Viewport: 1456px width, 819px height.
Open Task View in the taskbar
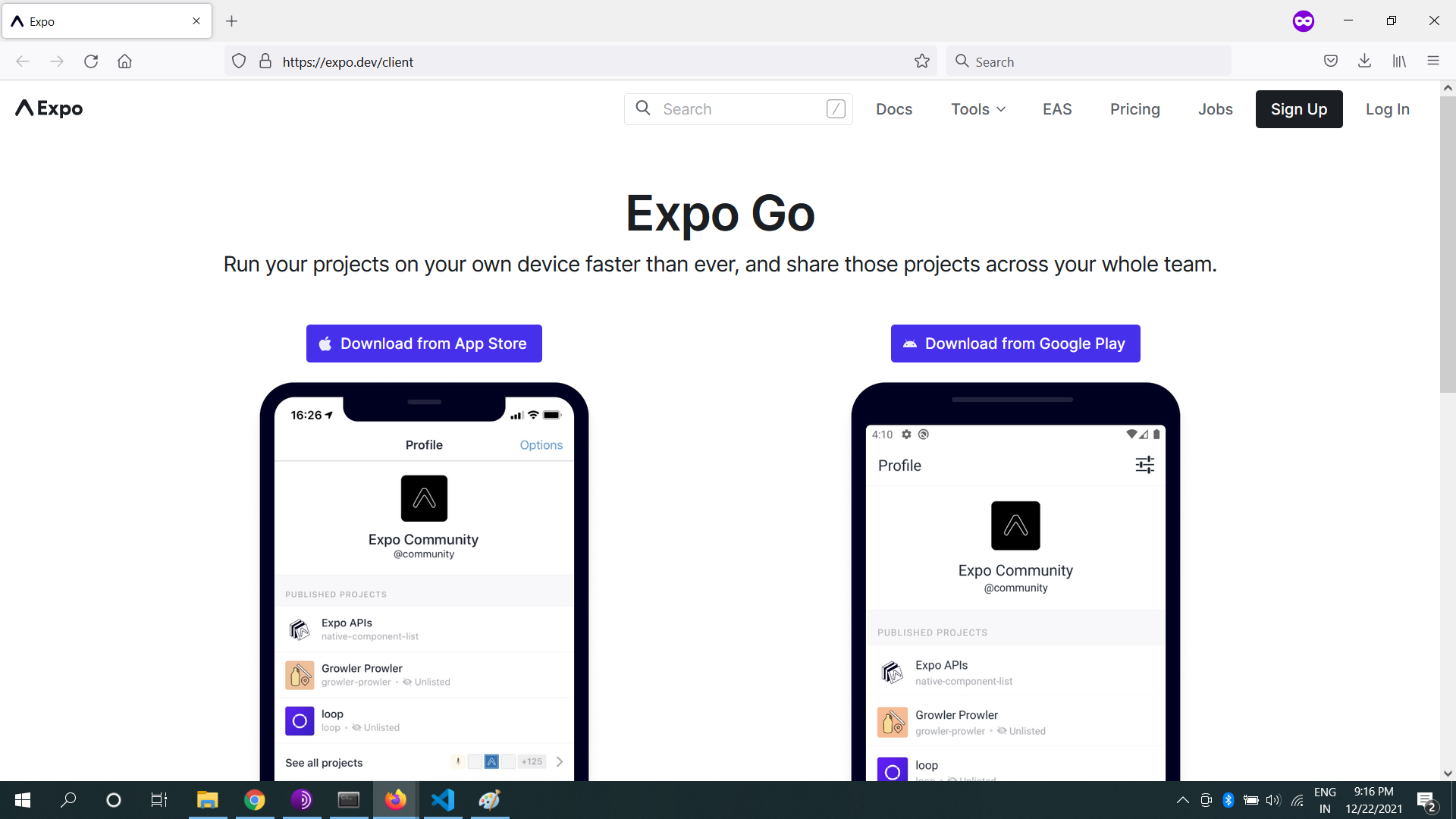(158, 800)
